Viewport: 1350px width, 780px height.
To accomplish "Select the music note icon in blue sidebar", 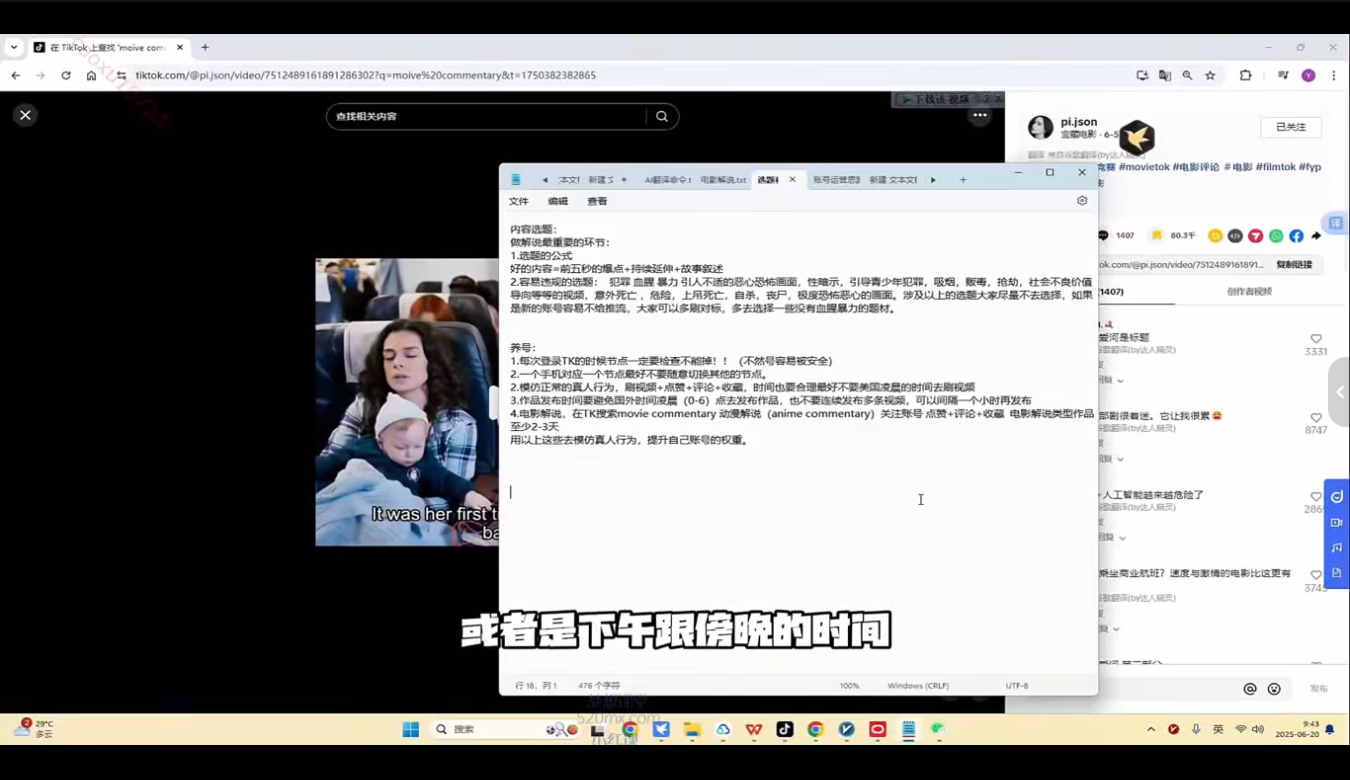I will coord(1336,547).
